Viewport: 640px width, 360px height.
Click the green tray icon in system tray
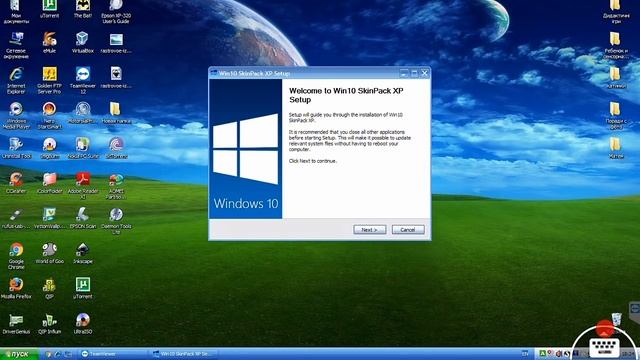tap(542, 353)
